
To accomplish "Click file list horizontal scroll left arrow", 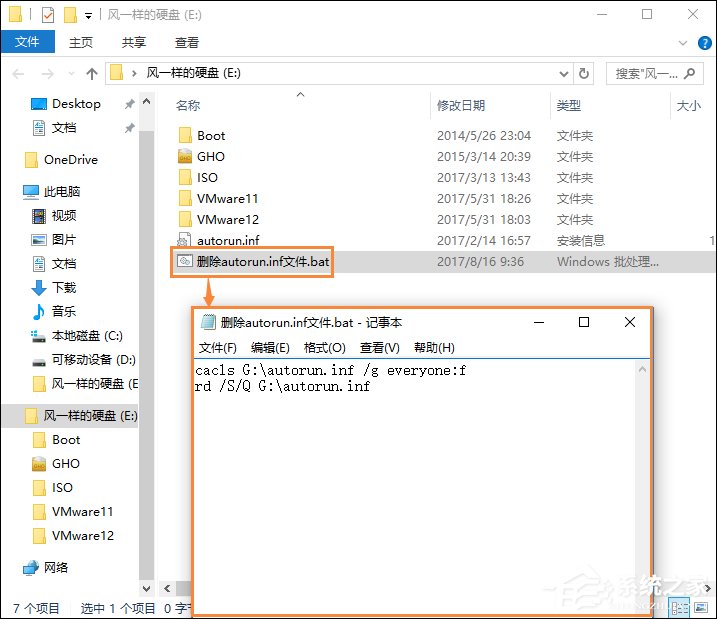I will (x=167, y=588).
